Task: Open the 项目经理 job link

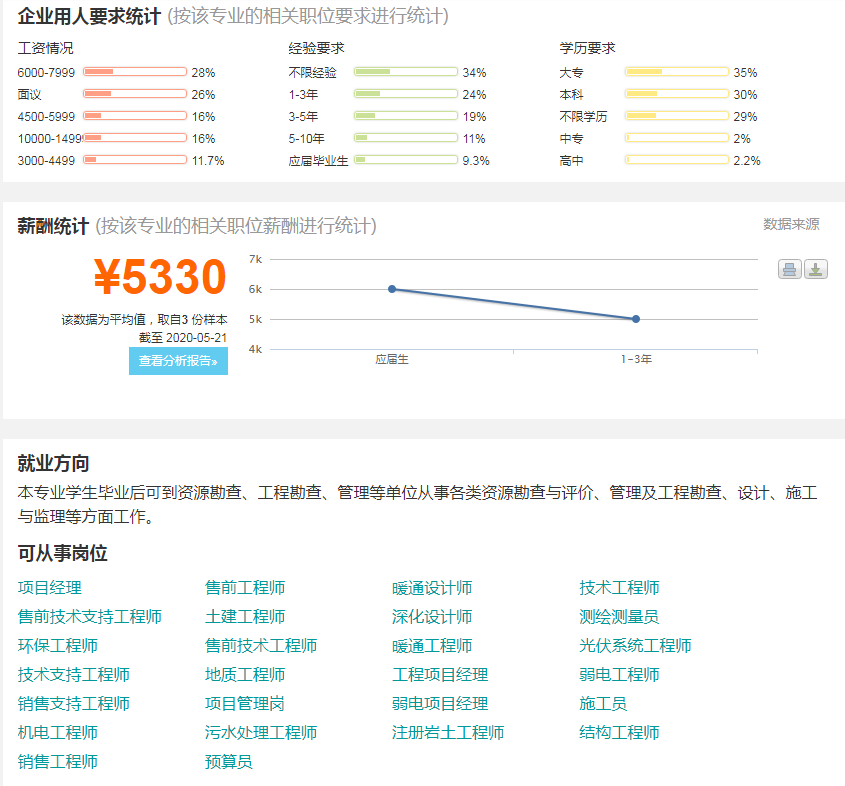Action: coord(50,588)
